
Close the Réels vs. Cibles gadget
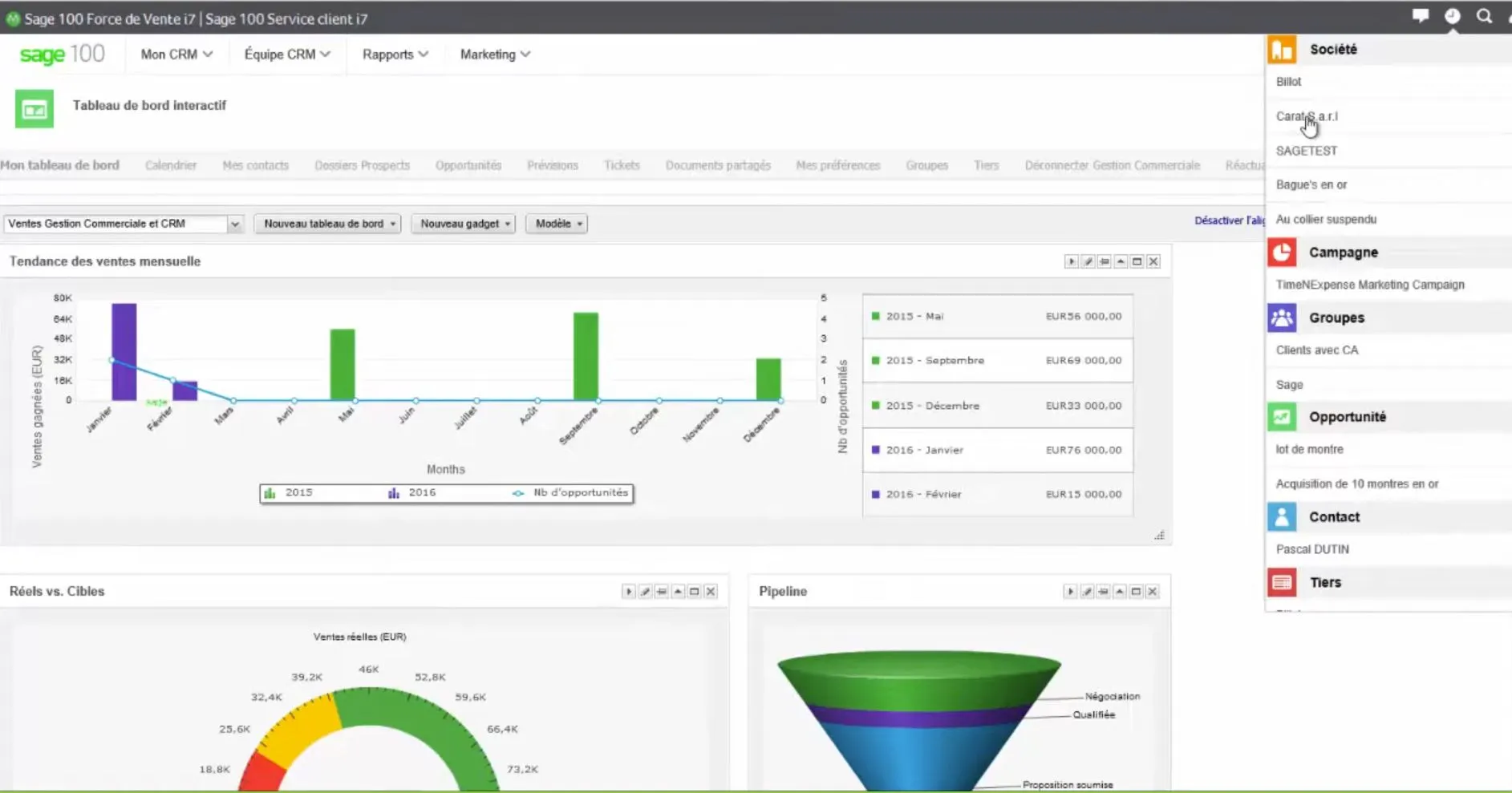pyautogui.click(x=711, y=592)
